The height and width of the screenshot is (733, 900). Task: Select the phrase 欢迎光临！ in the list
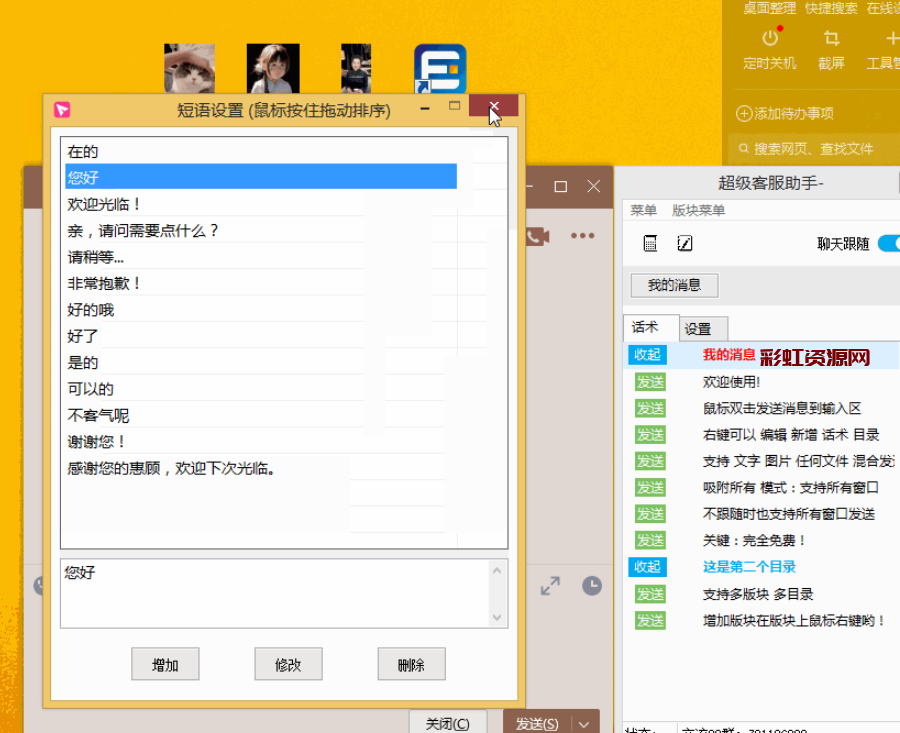point(105,204)
